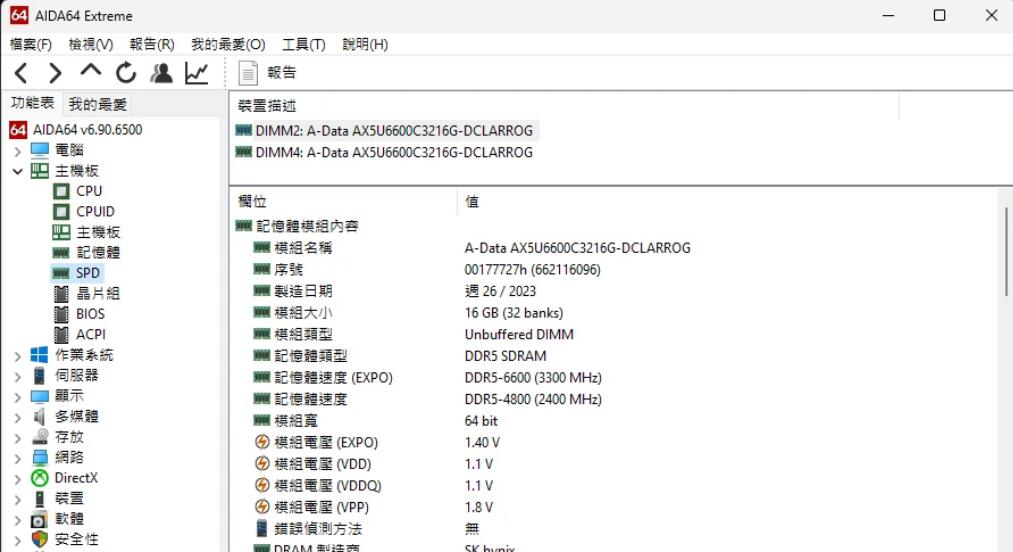Collapse the 主機板 tree node chevron
This screenshot has width=1013, height=552.
pyautogui.click(x=17, y=171)
